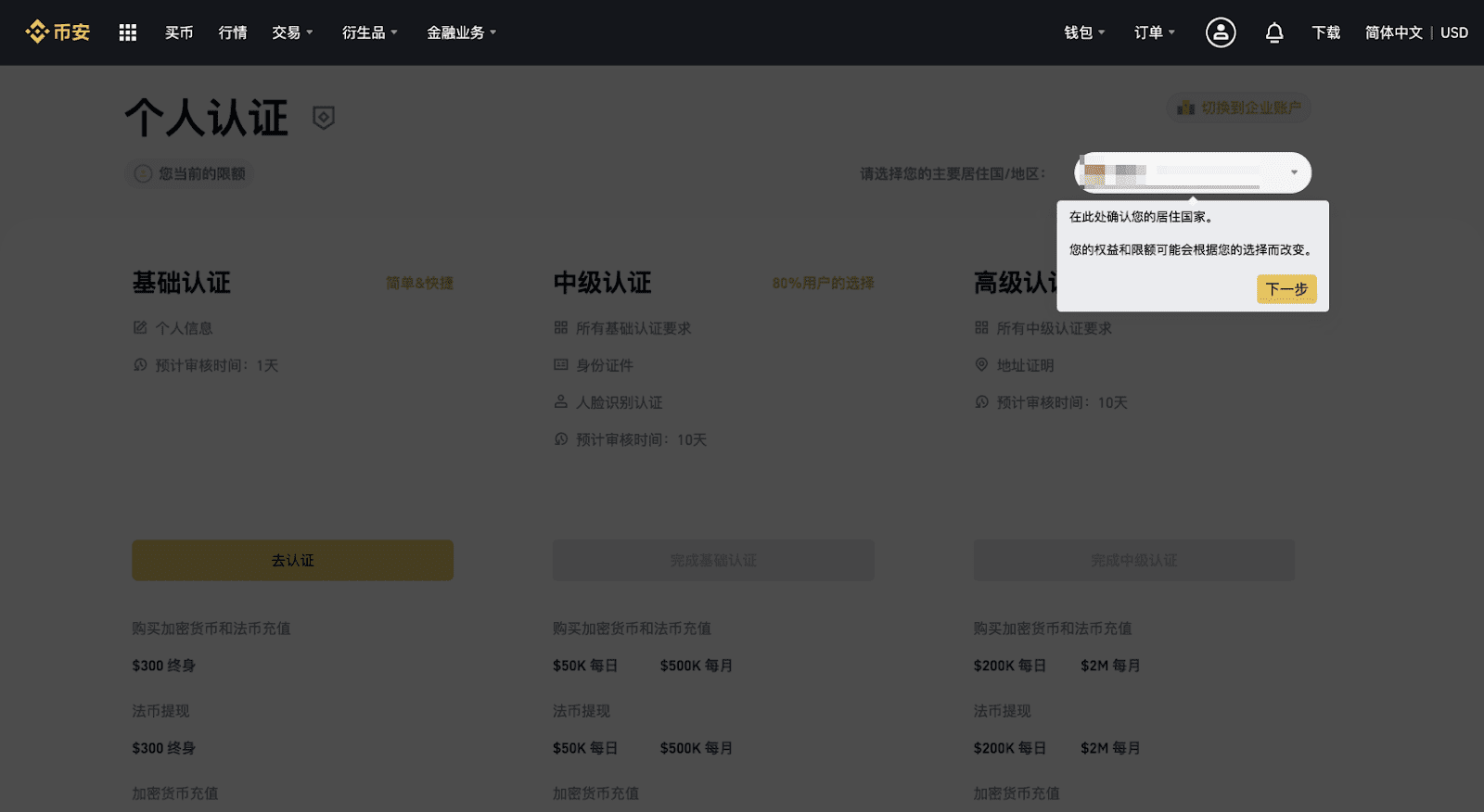Screen dimensions: 1484x812
Task: Open the apps grid menu icon
Action: [x=128, y=32]
